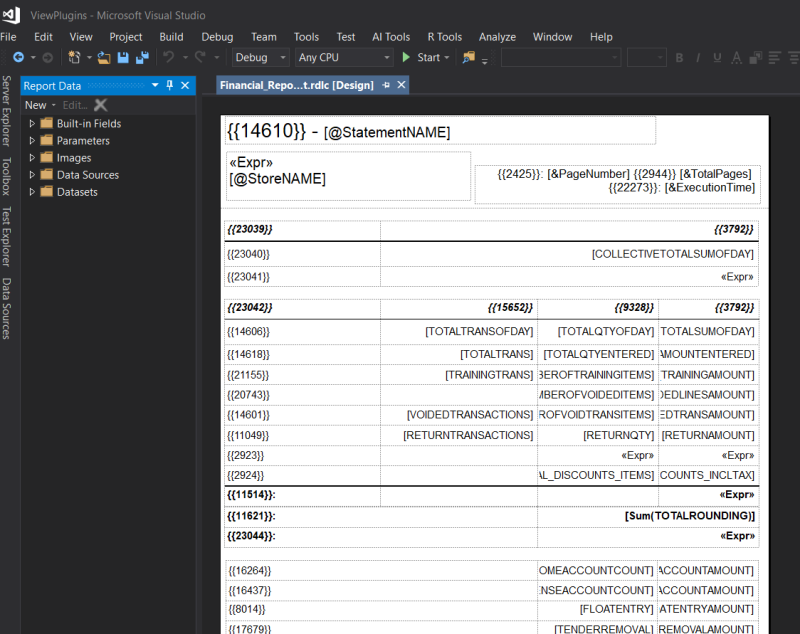
Task: Expand the Parameters node arrow
Action: pos(32,141)
